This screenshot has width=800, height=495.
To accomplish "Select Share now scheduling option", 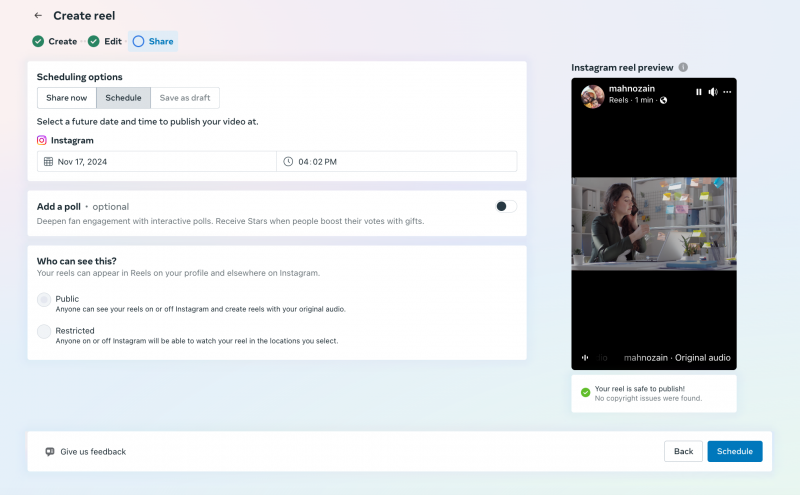I will [67, 98].
